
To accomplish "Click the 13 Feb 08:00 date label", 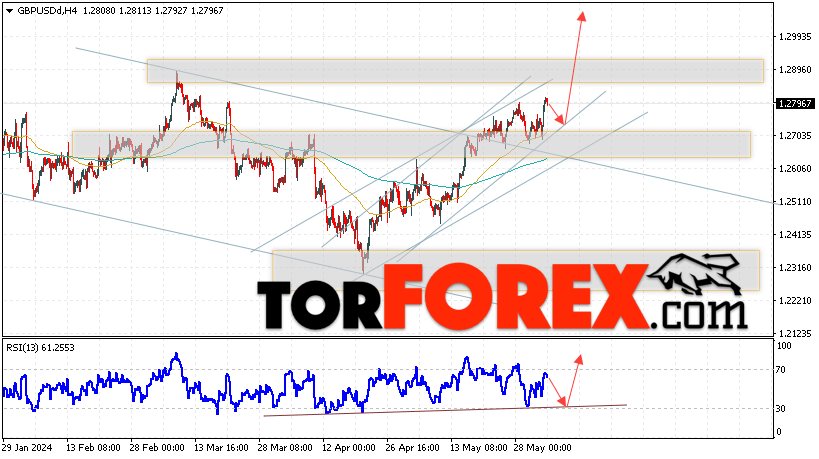I will [93, 448].
